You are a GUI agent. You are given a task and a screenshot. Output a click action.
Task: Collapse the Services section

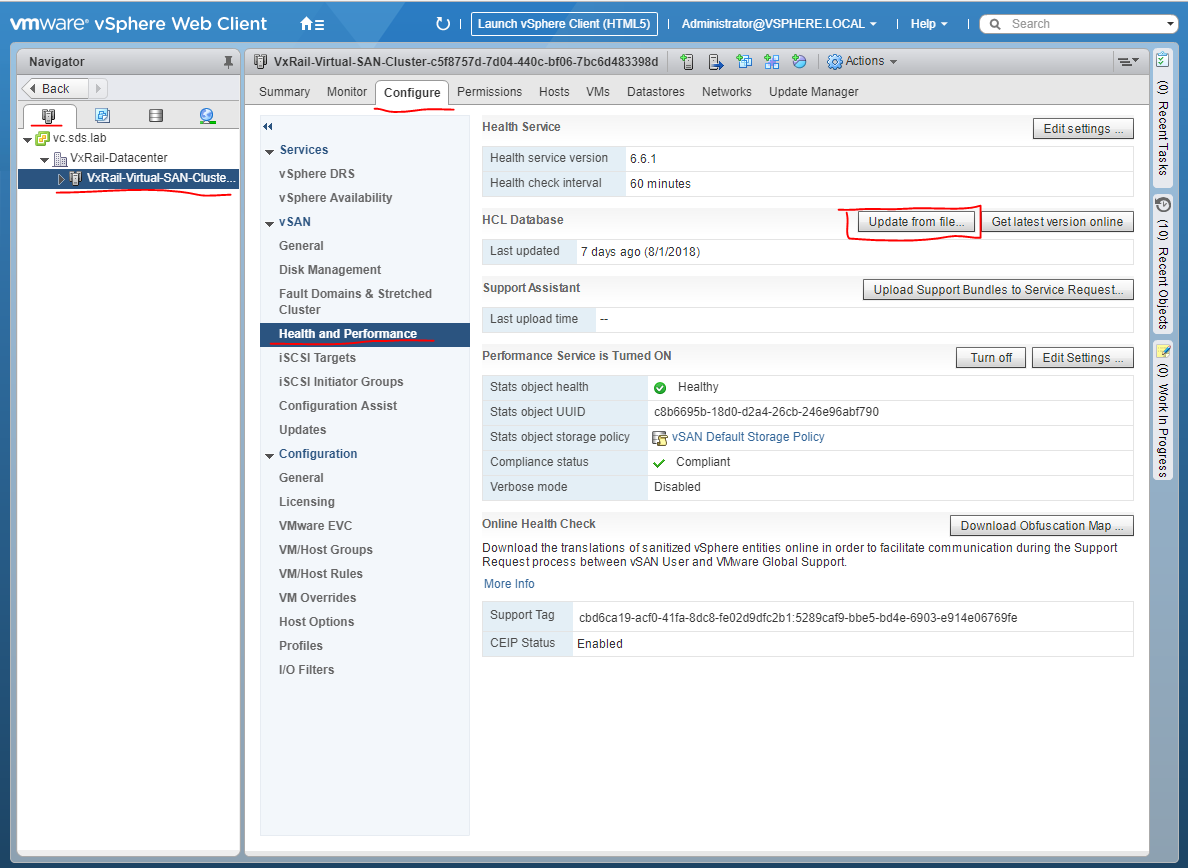pos(269,151)
